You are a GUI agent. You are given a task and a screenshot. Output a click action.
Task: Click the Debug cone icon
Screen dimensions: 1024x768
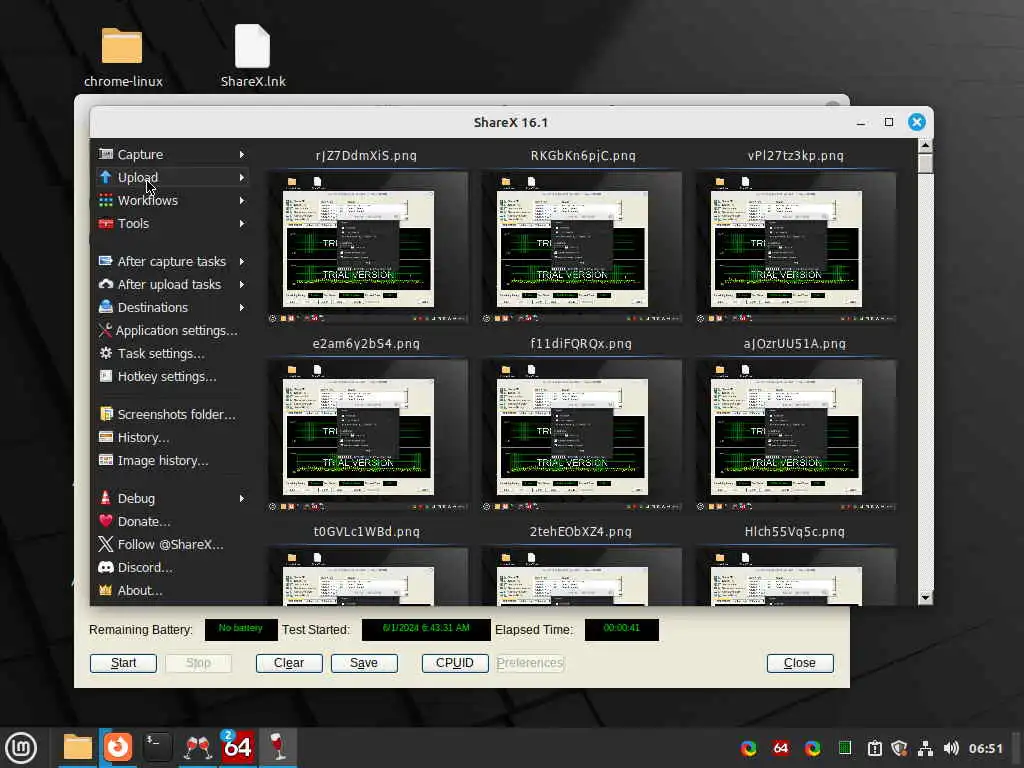105,498
